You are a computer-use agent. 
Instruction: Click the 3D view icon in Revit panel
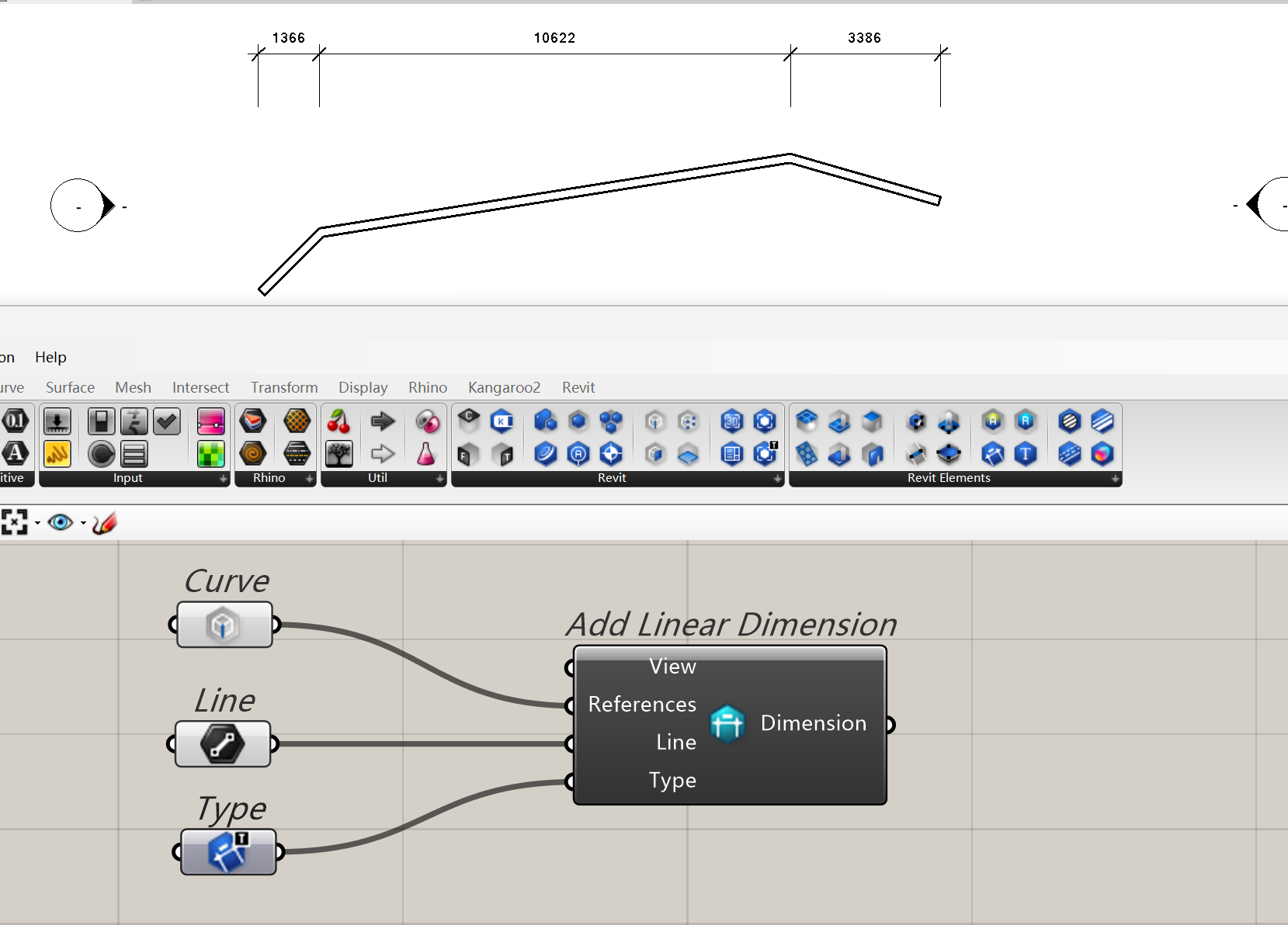(732, 421)
